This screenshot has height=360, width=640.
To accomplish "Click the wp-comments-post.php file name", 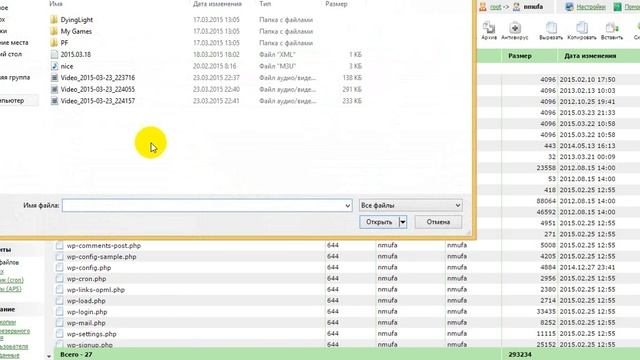I will (104, 246).
